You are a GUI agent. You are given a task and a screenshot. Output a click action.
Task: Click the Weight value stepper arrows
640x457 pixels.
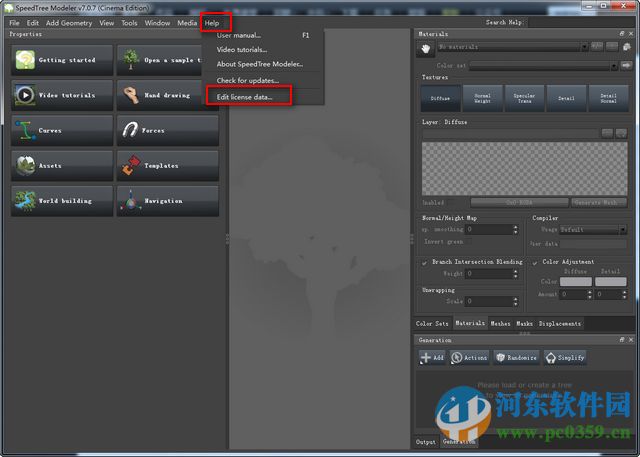tap(516, 274)
